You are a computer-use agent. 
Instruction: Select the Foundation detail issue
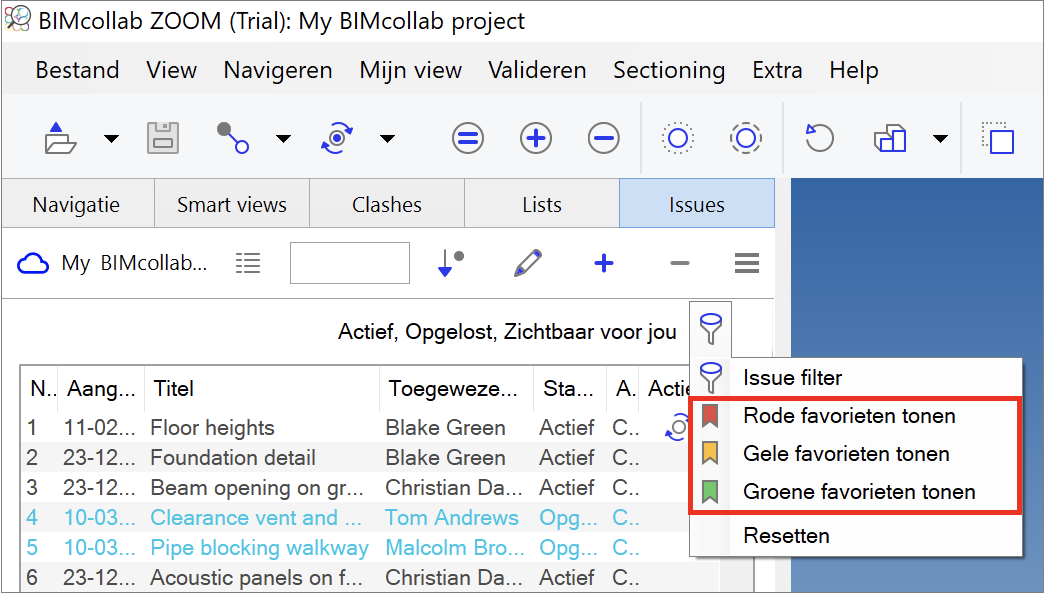pyautogui.click(x=233, y=457)
